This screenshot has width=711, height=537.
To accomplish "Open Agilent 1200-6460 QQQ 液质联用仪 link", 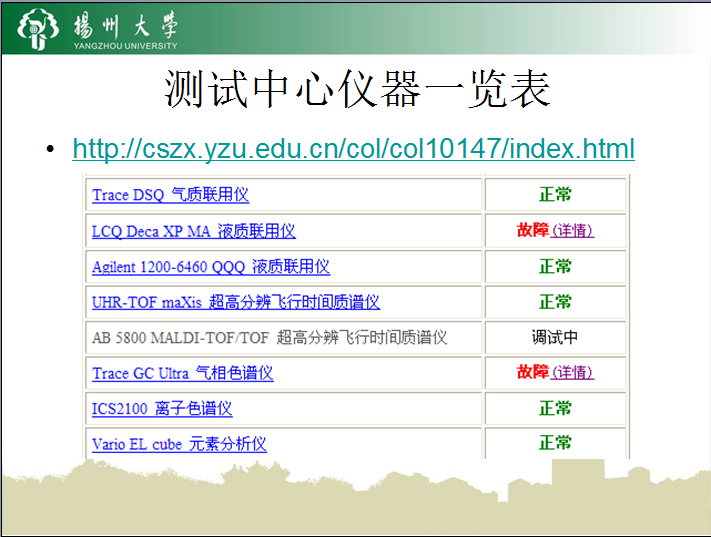I will (x=211, y=267).
